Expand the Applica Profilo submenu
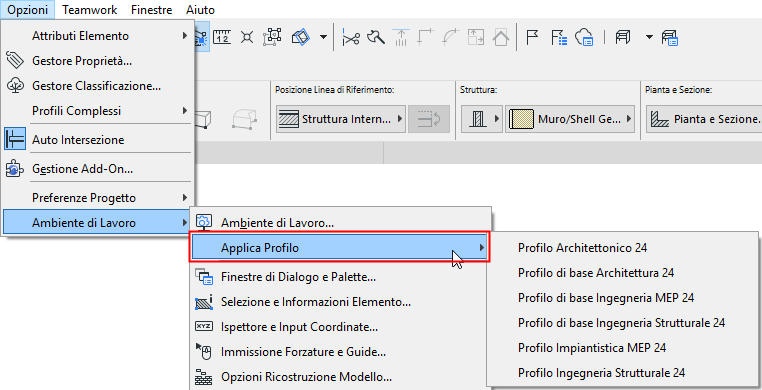Image resolution: width=762 pixels, height=390 pixels. (x=340, y=248)
